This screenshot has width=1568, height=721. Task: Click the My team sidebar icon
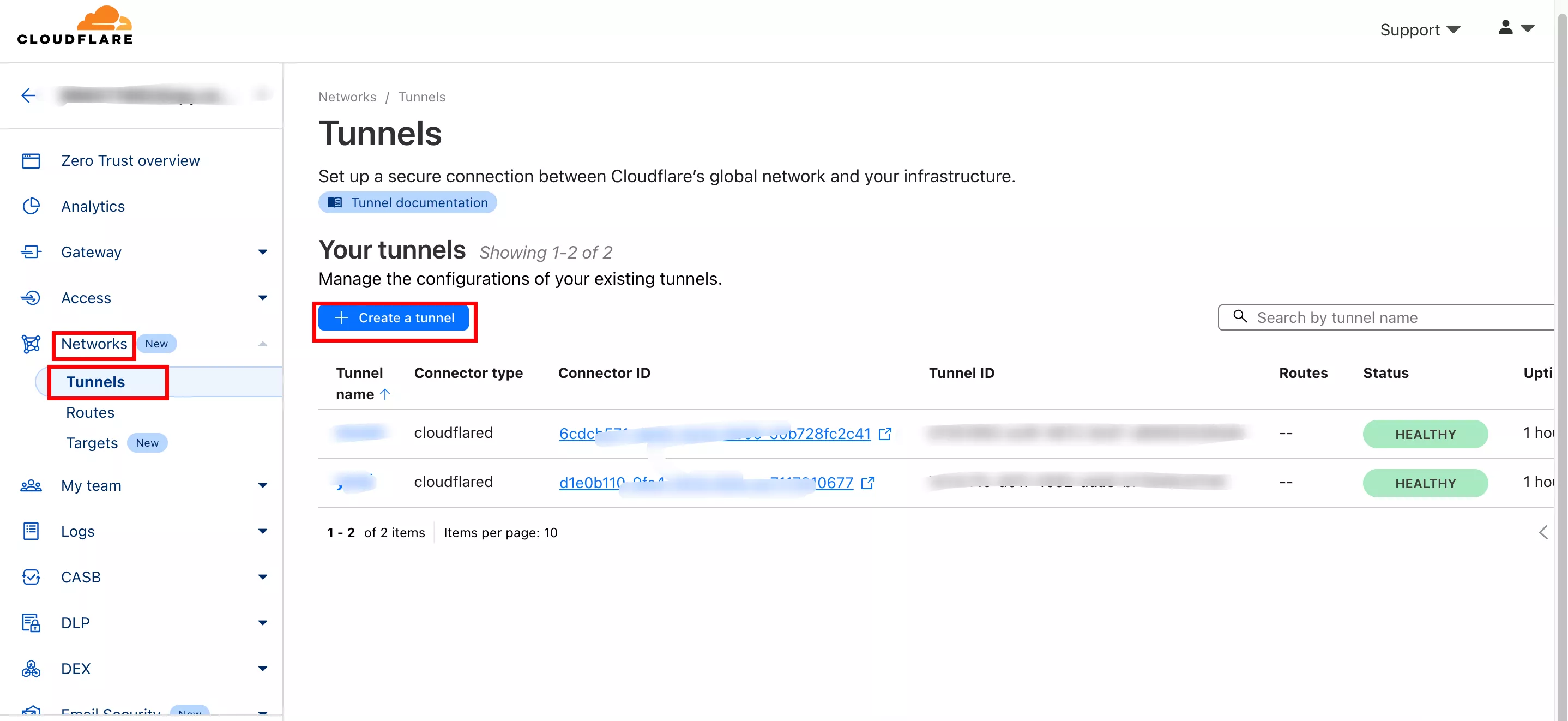(x=31, y=485)
